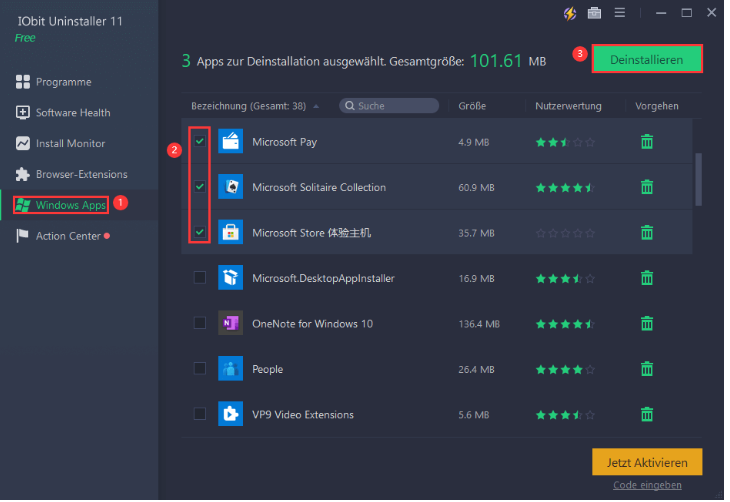The height and width of the screenshot is (502, 730).
Task: Click the Windows Apps logo icon
Action: point(22,205)
